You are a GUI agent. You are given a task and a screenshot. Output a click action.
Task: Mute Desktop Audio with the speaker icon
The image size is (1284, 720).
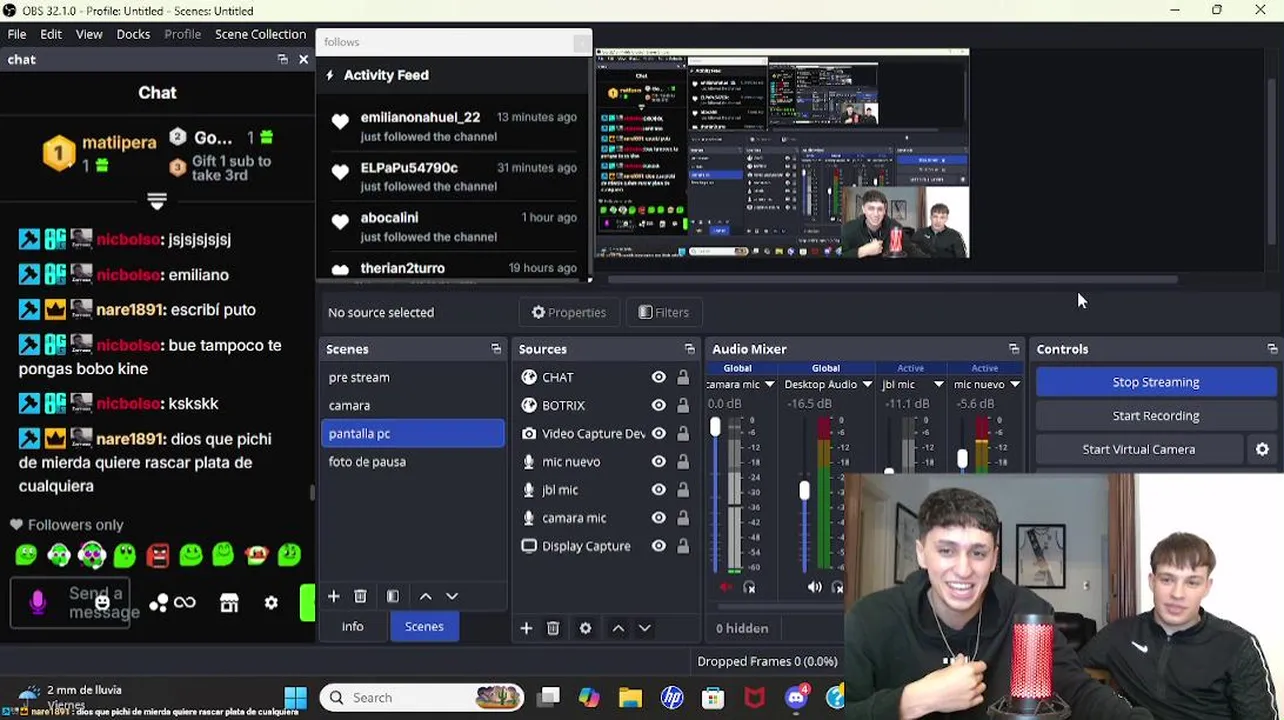(814, 587)
